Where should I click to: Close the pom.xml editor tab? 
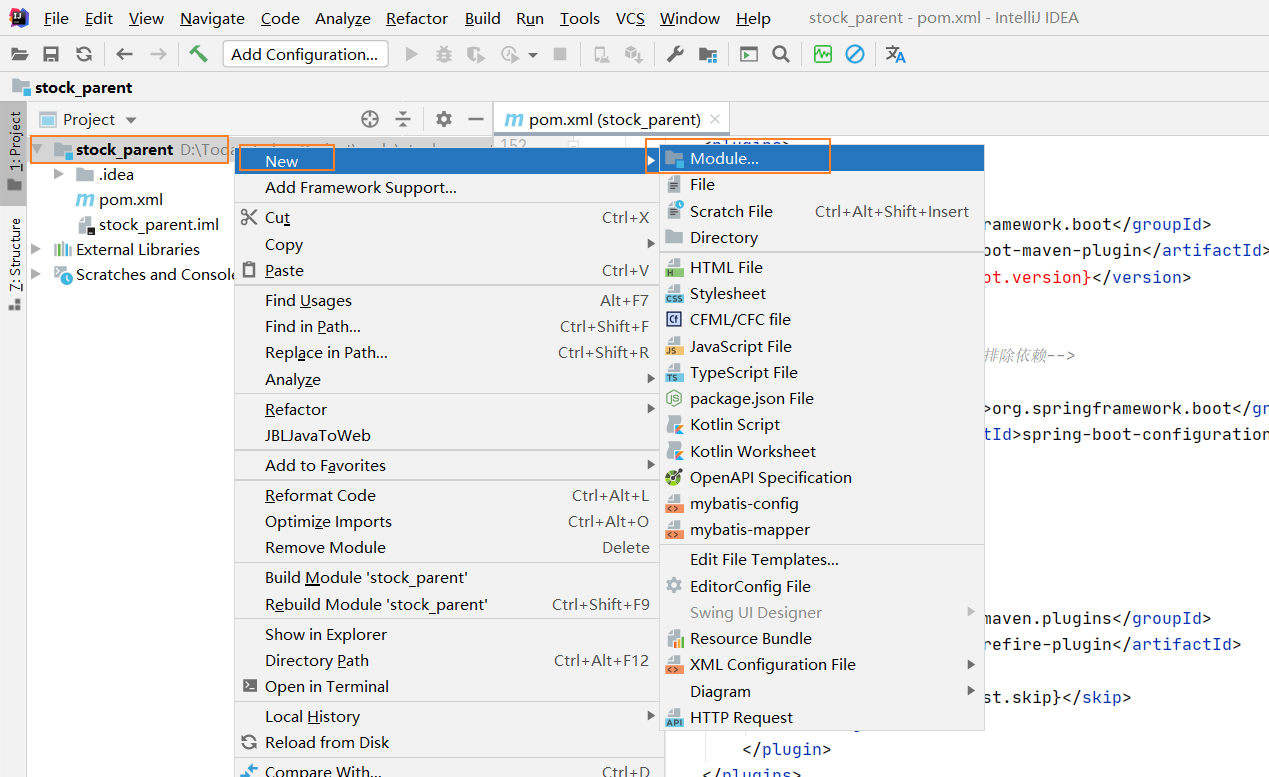click(715, 119)
